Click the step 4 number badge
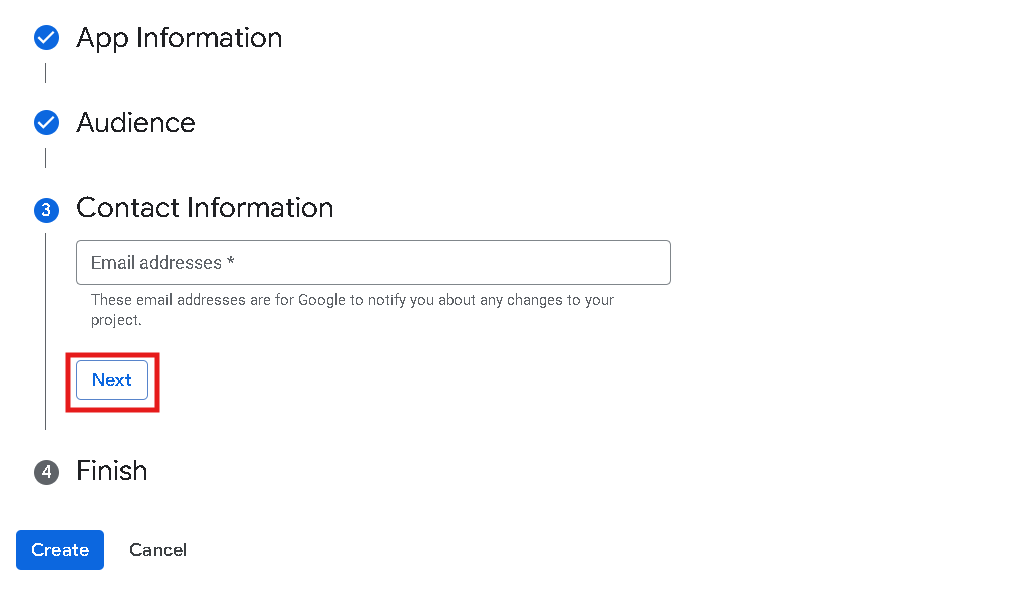This screenshot has height=607, width=1021. 46,472
